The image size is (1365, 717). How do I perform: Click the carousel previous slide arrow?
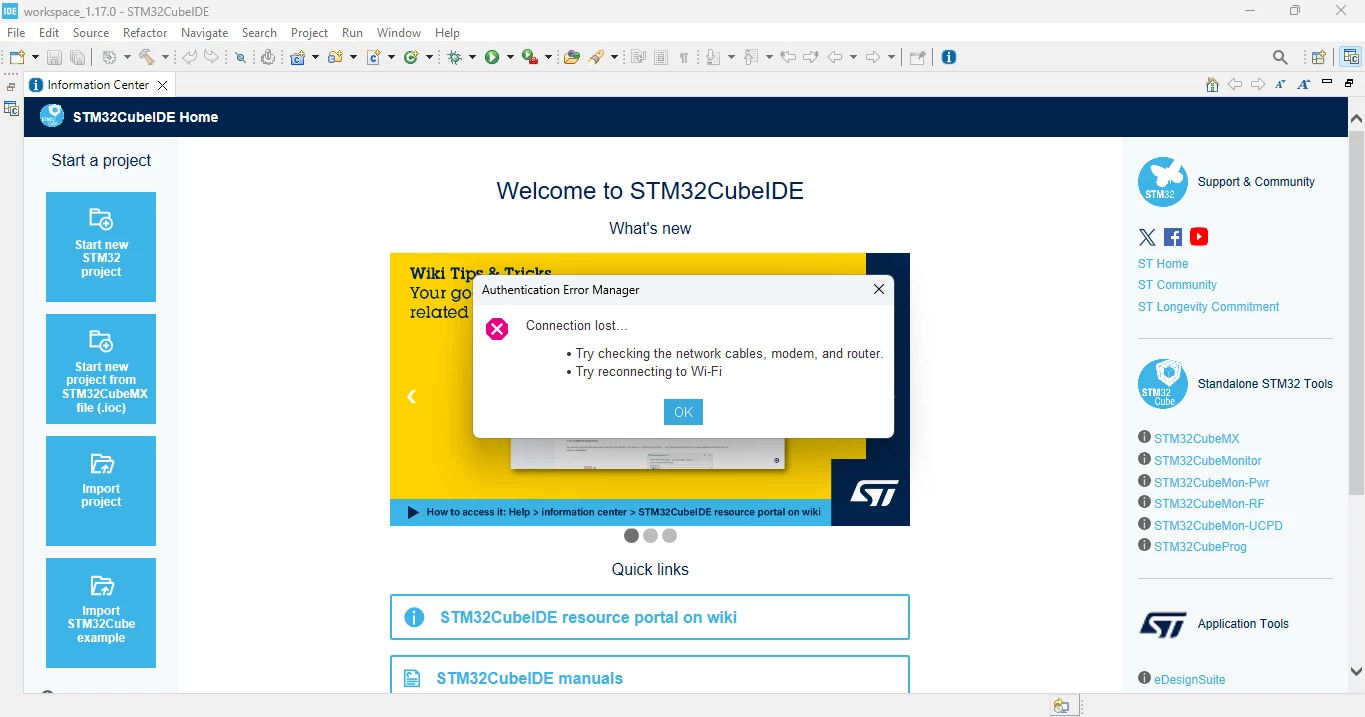(411, 397)
